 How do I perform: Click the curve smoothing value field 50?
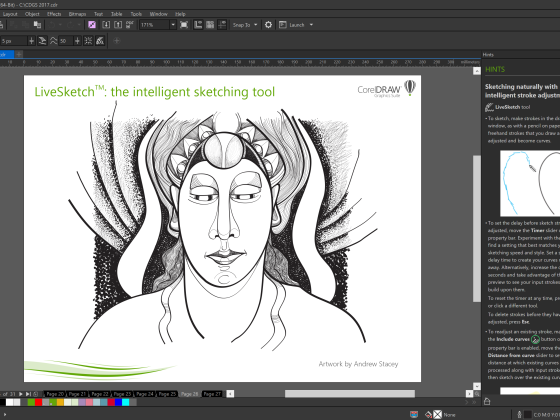pos(66,41)
